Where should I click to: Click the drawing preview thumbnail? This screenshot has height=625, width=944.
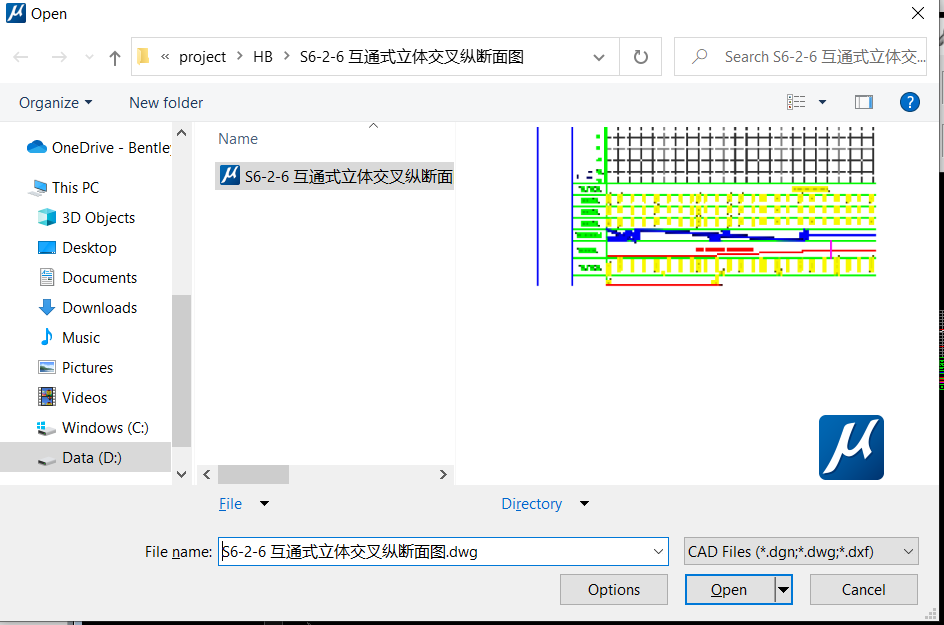[x=705, y=206]
